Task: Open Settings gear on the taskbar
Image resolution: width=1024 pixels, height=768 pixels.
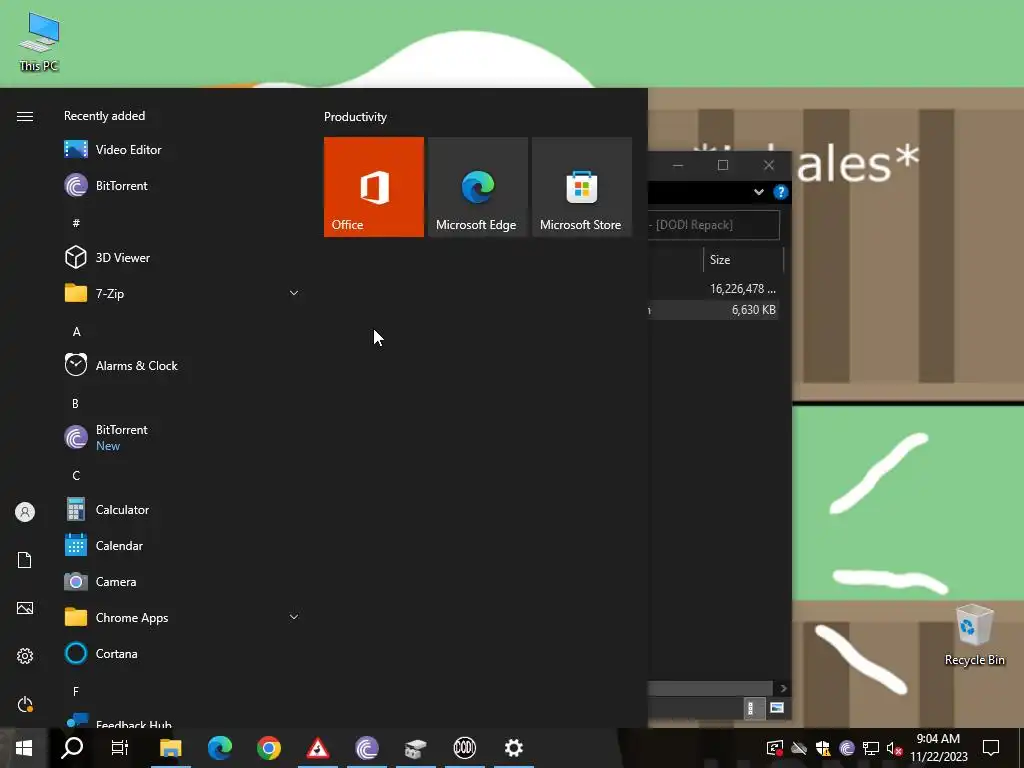Action: (514, 748)
